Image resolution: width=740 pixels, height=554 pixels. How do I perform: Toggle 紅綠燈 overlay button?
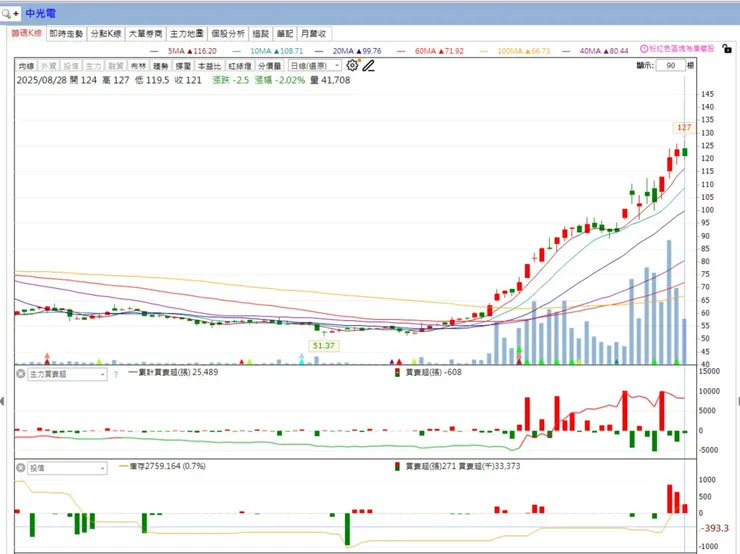240,66
